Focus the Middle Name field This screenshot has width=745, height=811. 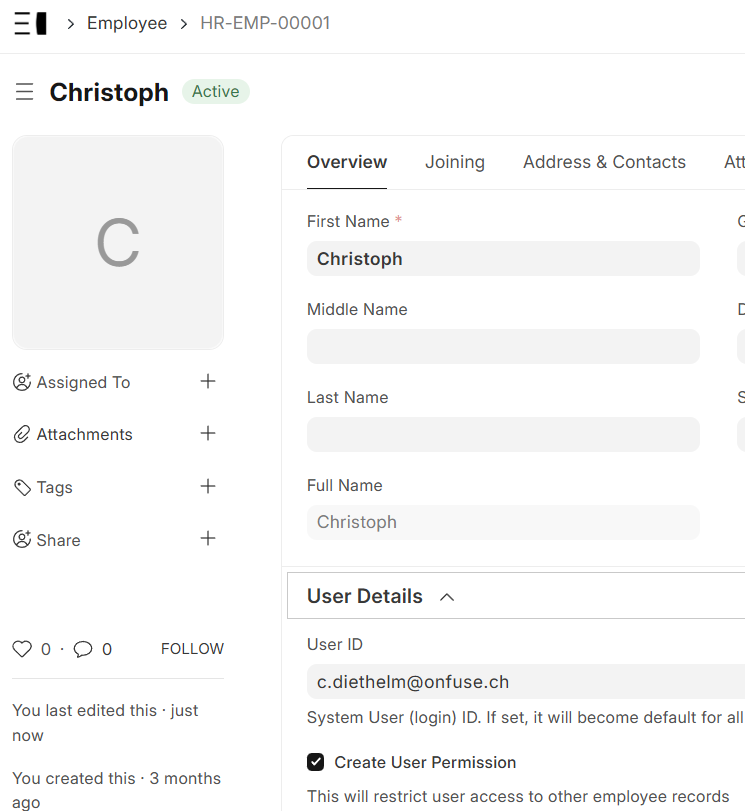point(503,347)
